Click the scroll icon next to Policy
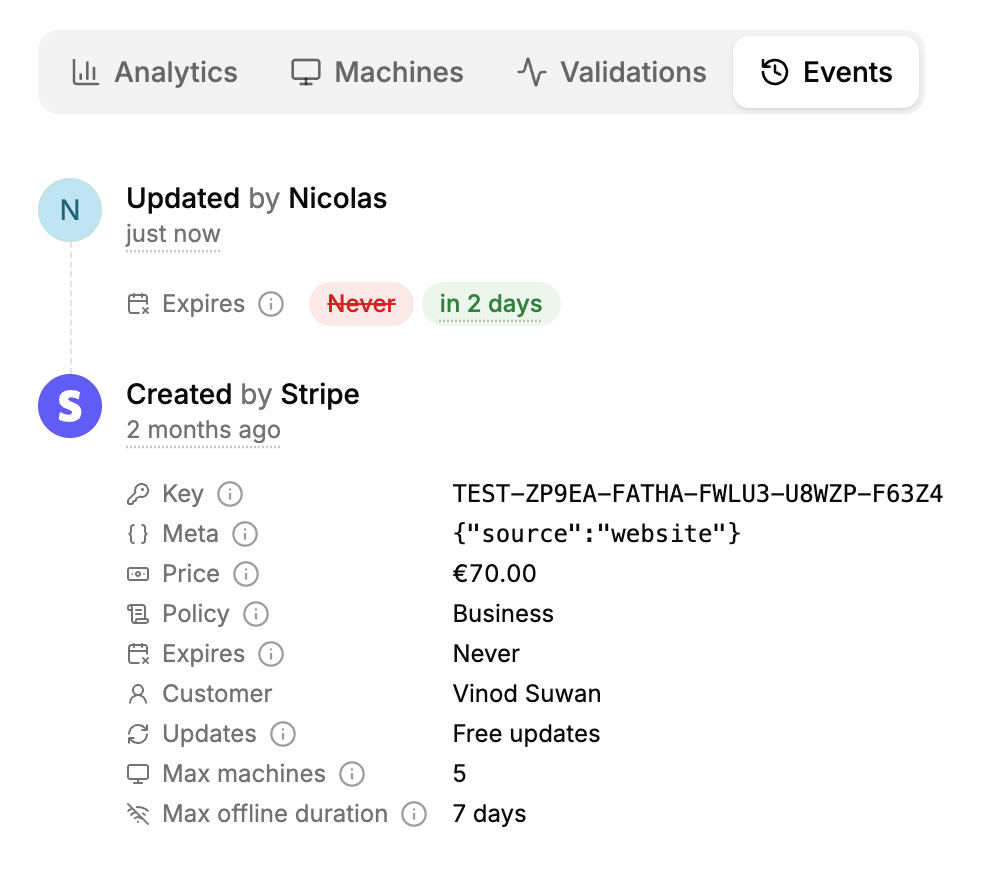The height and width of the screenshot is (884, 1000). click(138, 614)
